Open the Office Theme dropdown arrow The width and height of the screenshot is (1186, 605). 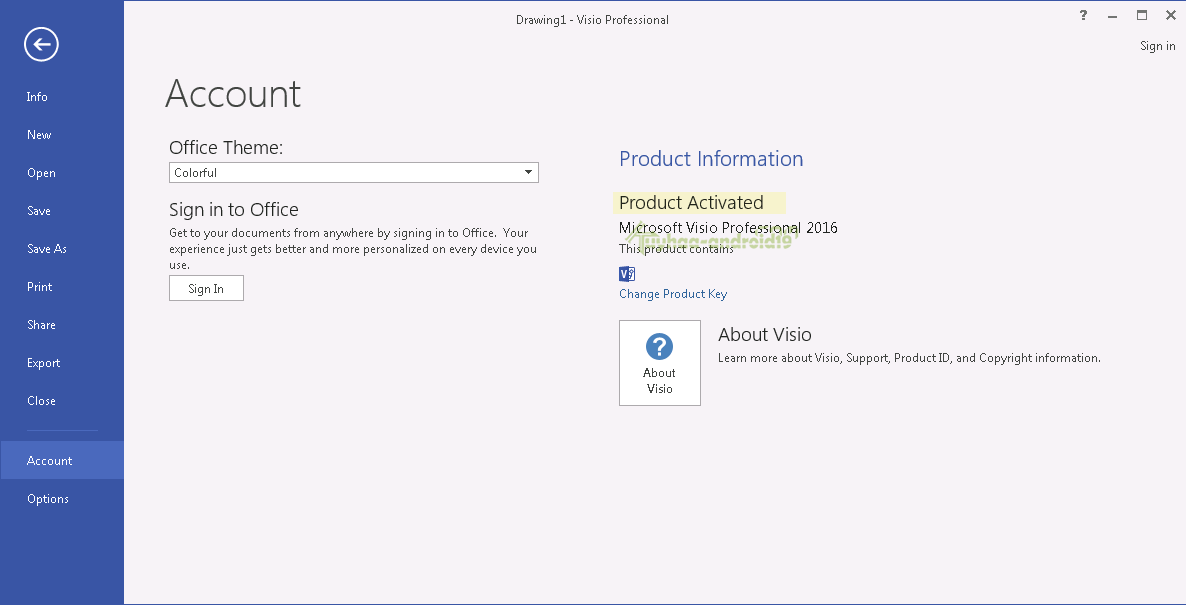click(529, 172)
